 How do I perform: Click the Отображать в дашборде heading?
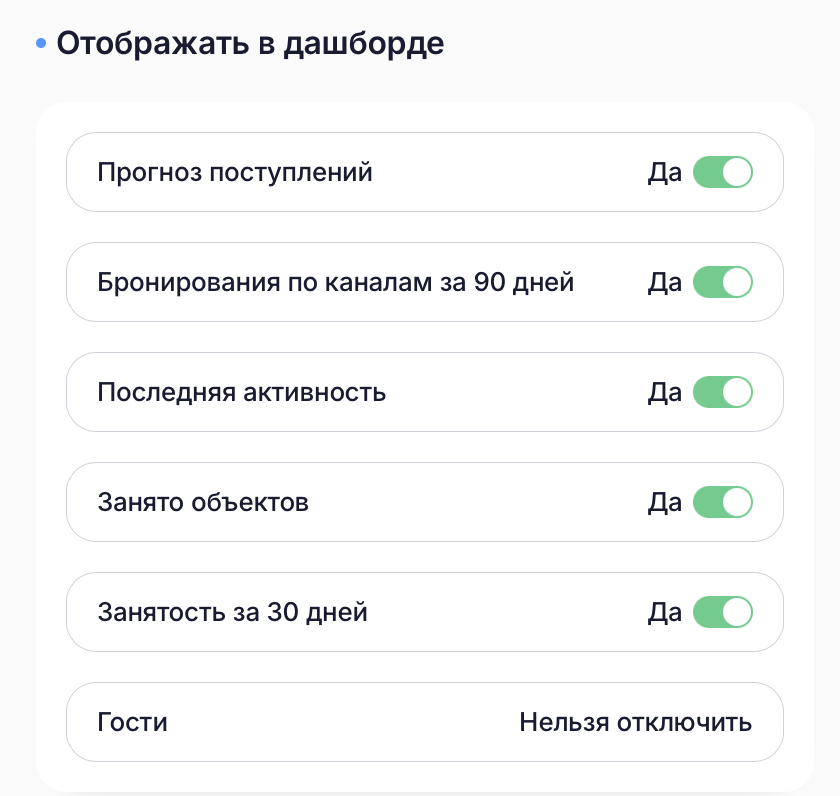click(x=250, y=44)
